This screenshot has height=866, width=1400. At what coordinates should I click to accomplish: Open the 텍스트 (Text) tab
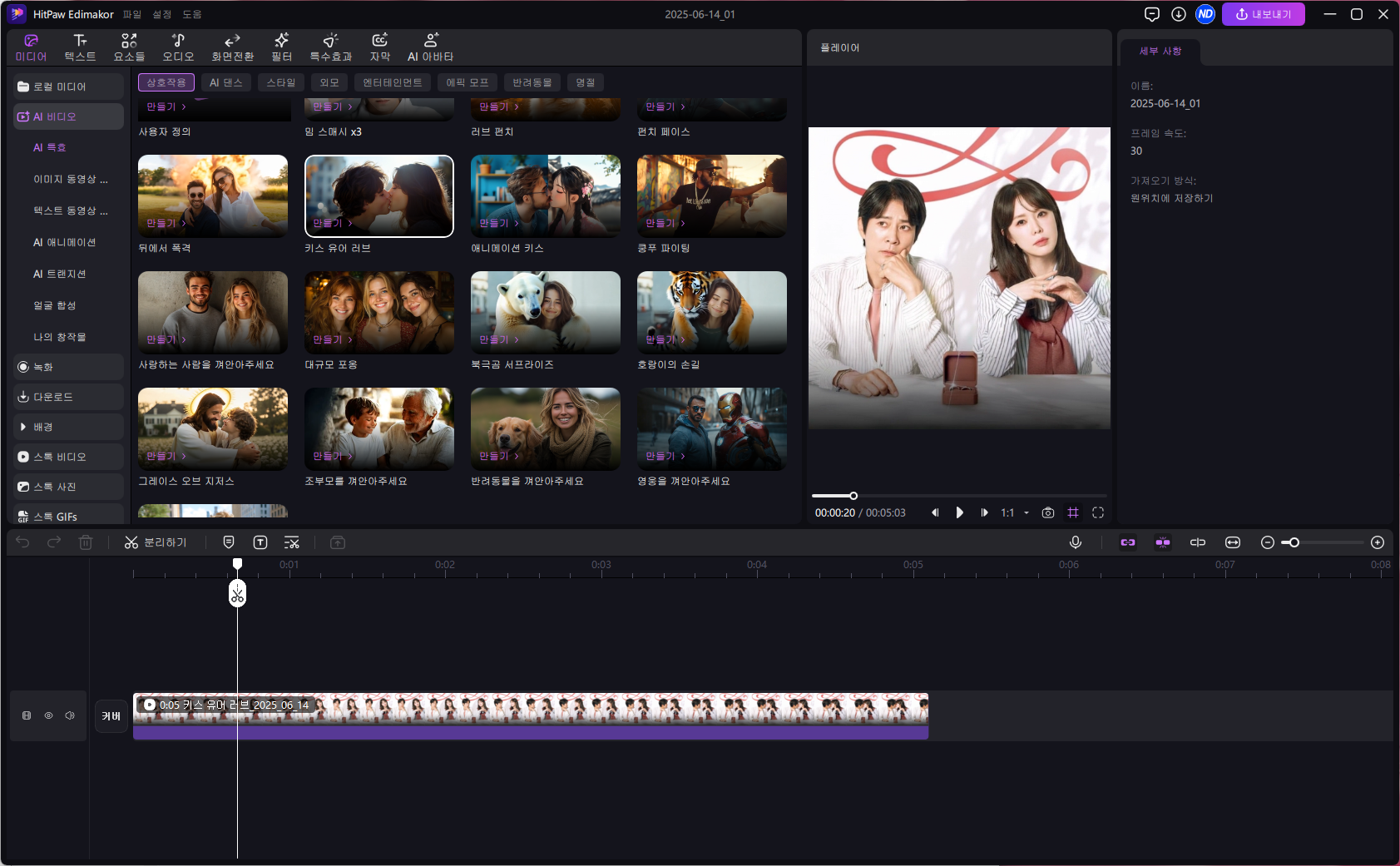pyautogui.click(x=80, y=47)
